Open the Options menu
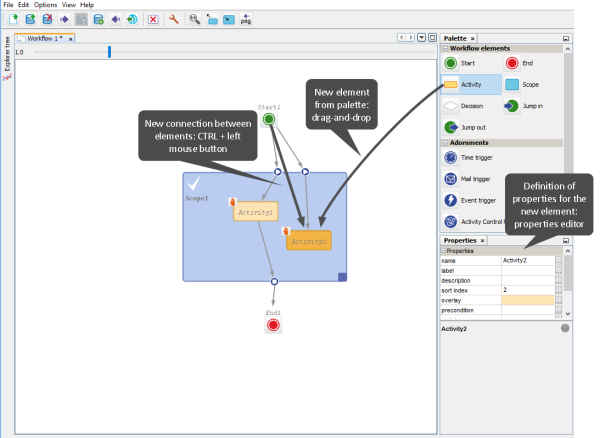The image size is (600, 438). 45,5
